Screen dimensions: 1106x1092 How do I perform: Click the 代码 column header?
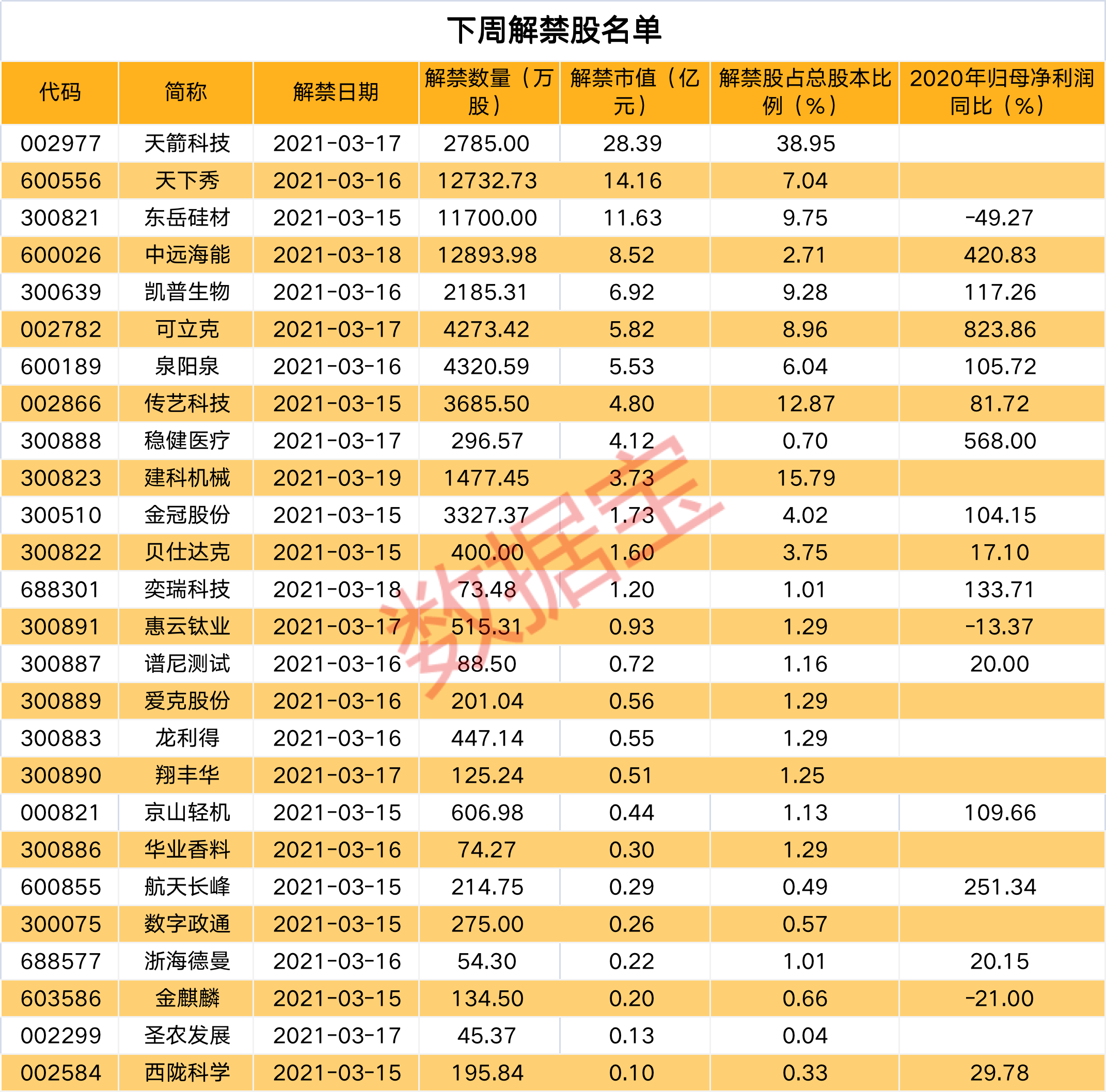[x=60, y=92]
